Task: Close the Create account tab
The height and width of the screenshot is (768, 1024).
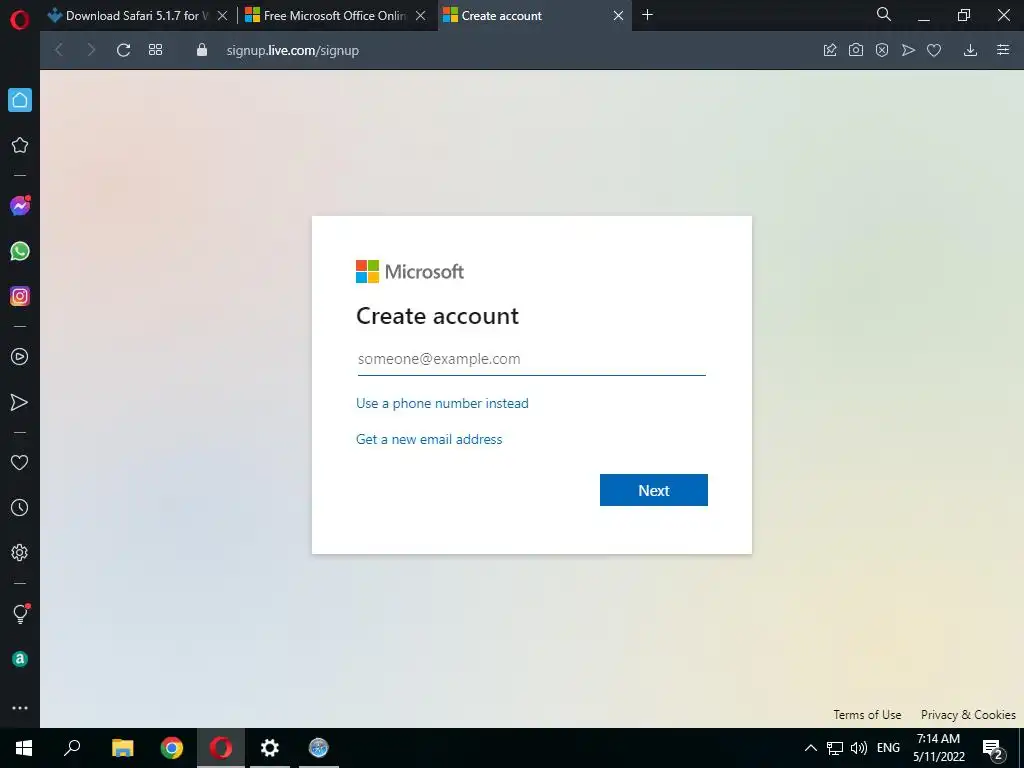Action: coord(618,16)
